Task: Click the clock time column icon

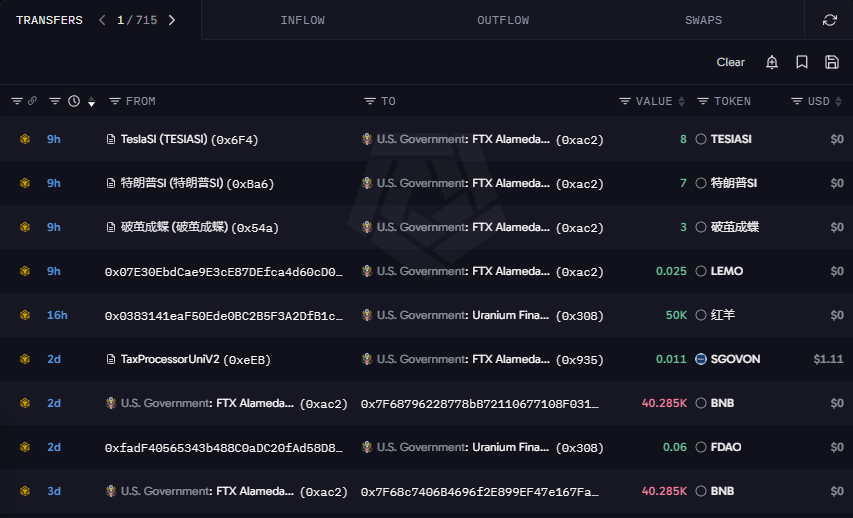Action: tap(74, 101)
